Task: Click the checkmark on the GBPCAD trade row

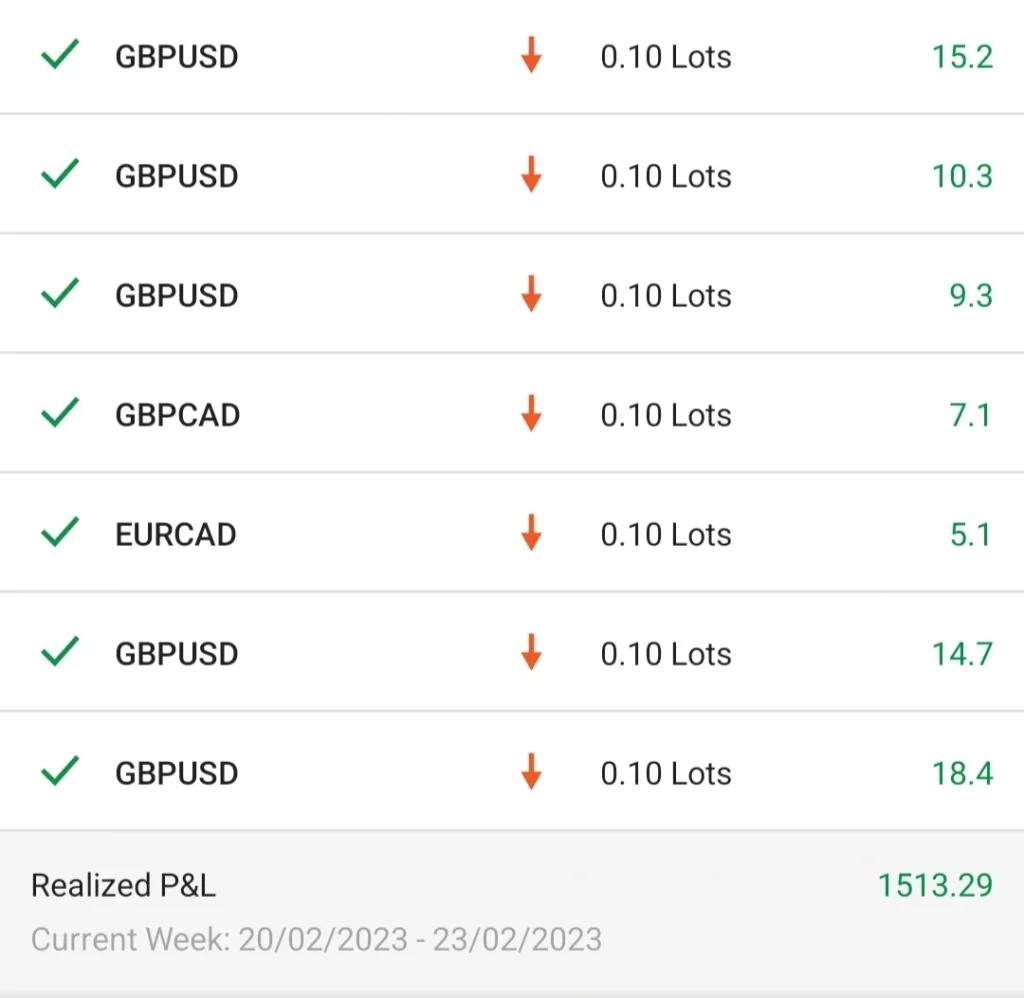Action: click(60, 413)
